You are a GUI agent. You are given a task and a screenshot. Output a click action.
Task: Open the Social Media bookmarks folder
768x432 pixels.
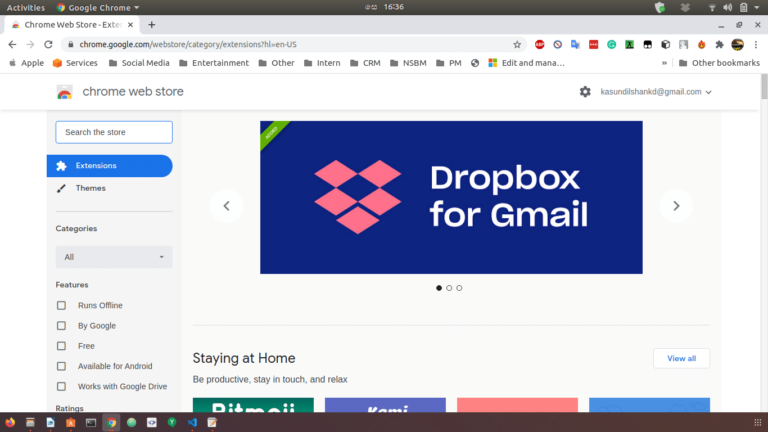[139, 63]
